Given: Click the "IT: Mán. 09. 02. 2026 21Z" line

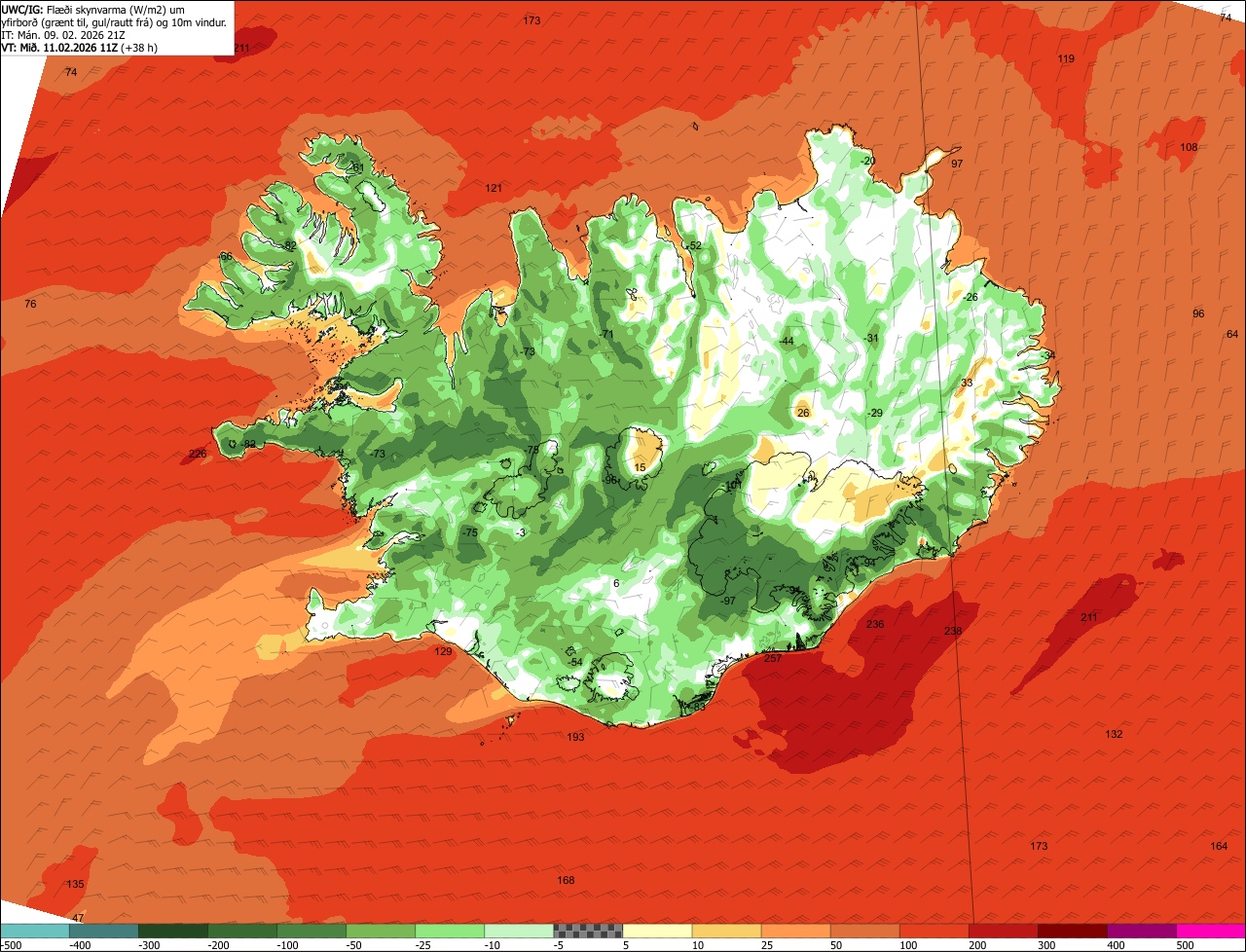Looking at the screenshot, I should (x=63, y=34).
